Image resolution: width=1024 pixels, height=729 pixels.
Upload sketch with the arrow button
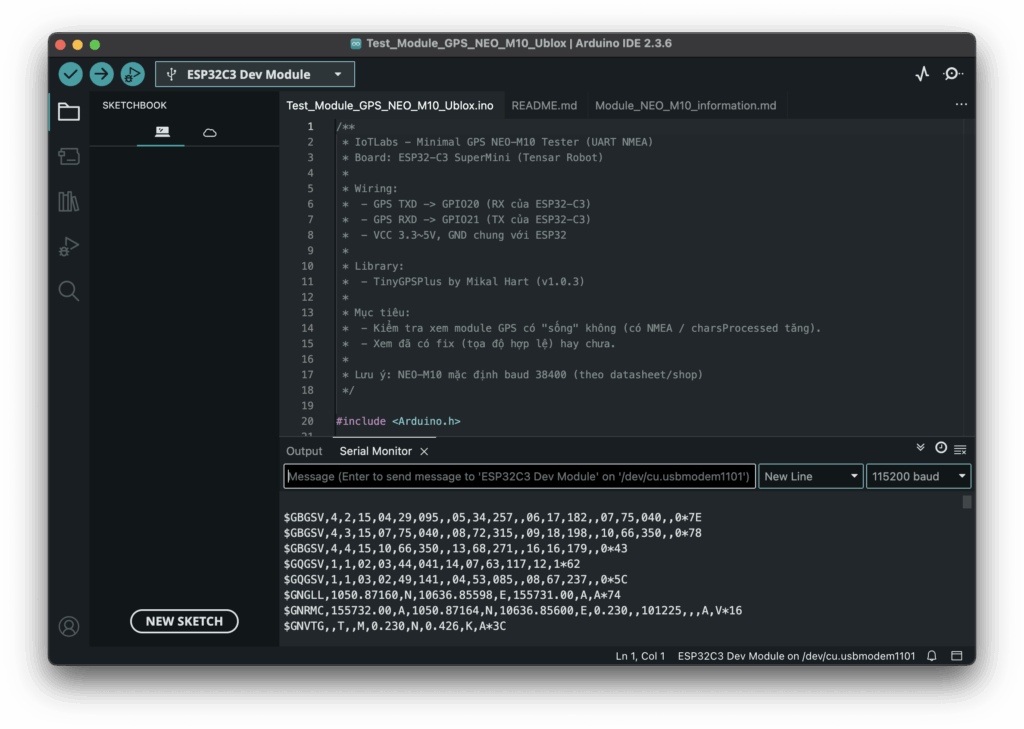101,74
